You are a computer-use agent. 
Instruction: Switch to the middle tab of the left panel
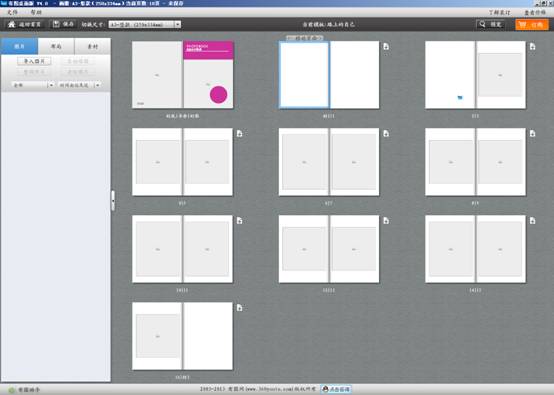[56, 46]
